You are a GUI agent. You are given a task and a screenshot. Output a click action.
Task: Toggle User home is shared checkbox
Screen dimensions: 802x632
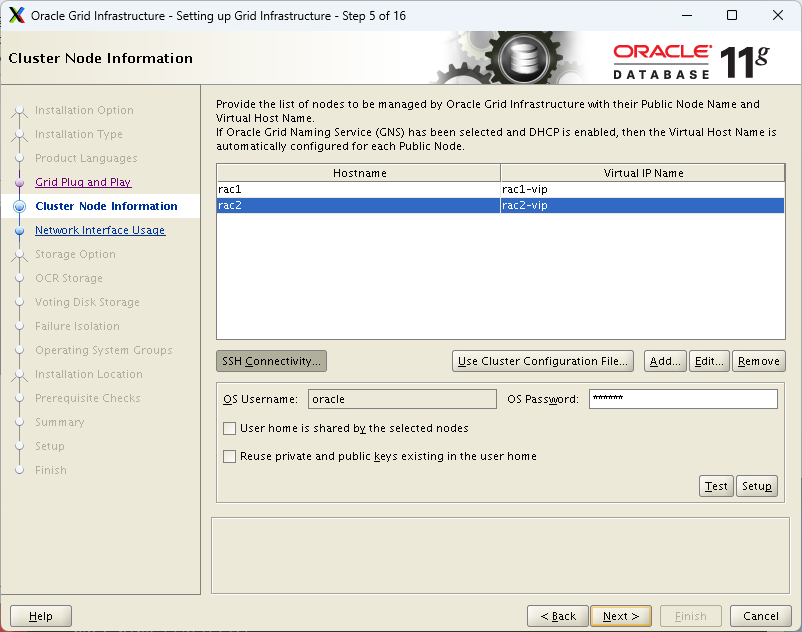(x=230, y=428)
